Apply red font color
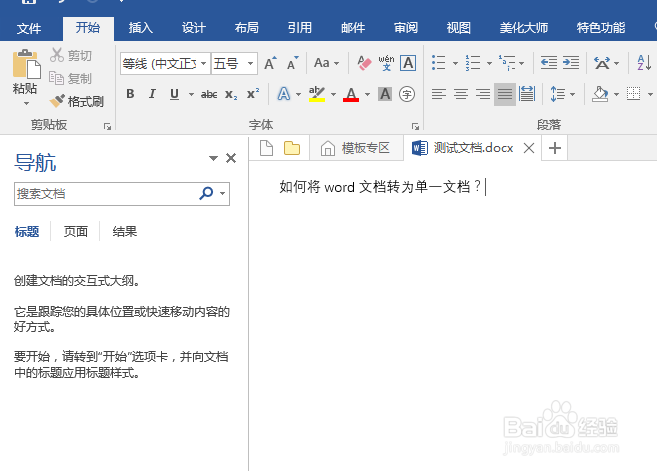657x471 pixels. click(x=351, y=94)
